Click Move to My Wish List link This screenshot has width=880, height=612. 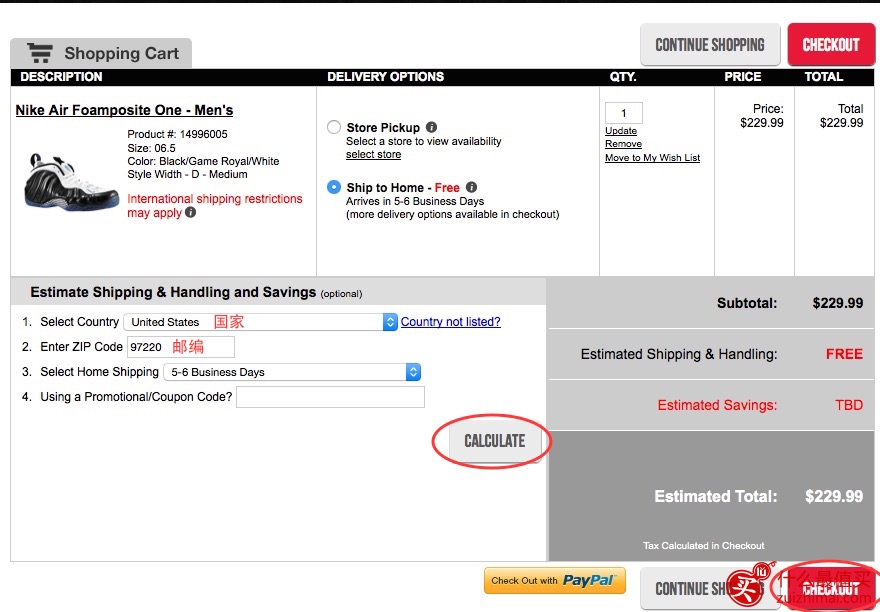[652, 158]
